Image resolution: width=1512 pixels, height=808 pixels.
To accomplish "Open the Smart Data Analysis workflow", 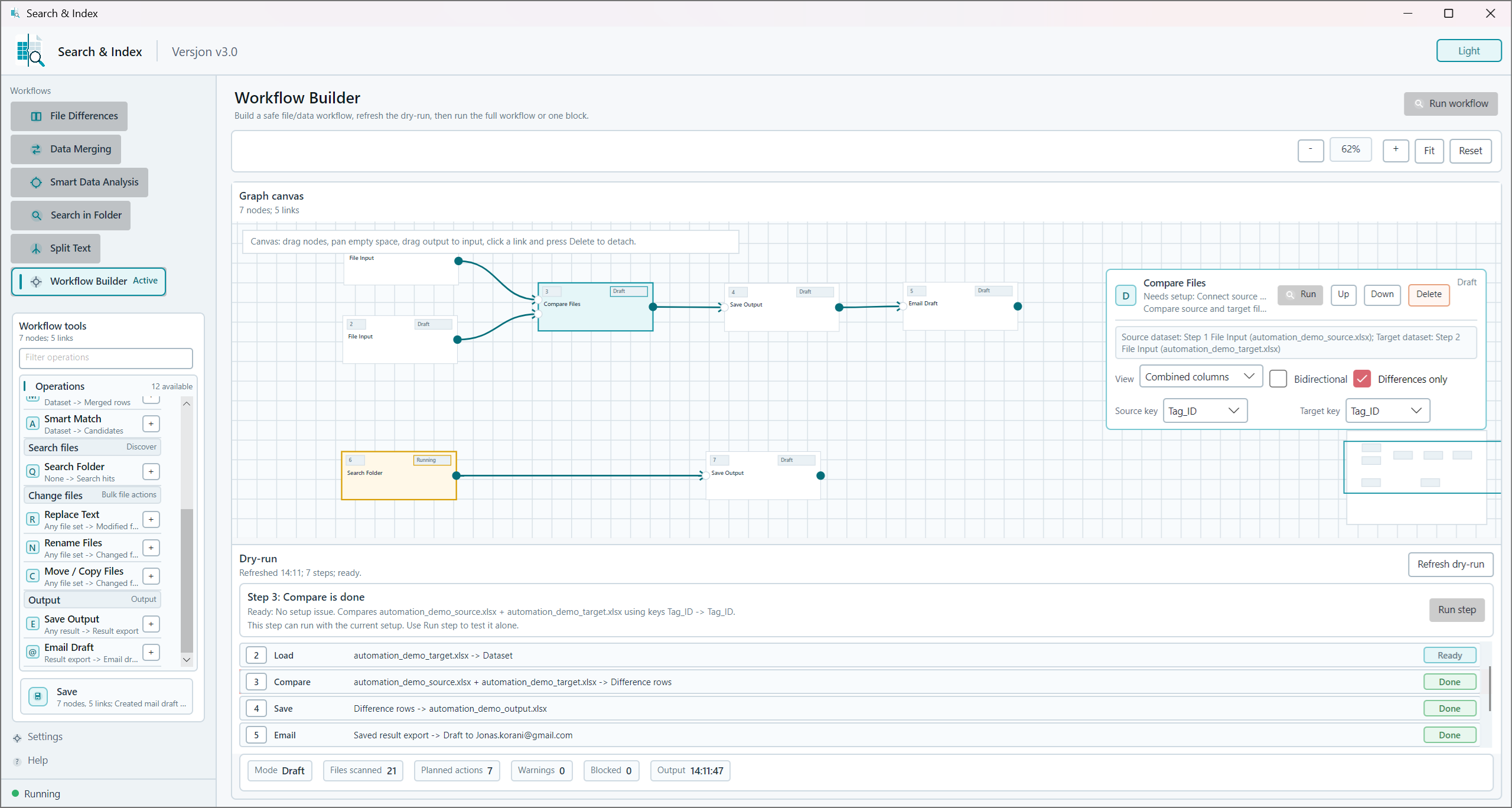I will click(79, 183).
